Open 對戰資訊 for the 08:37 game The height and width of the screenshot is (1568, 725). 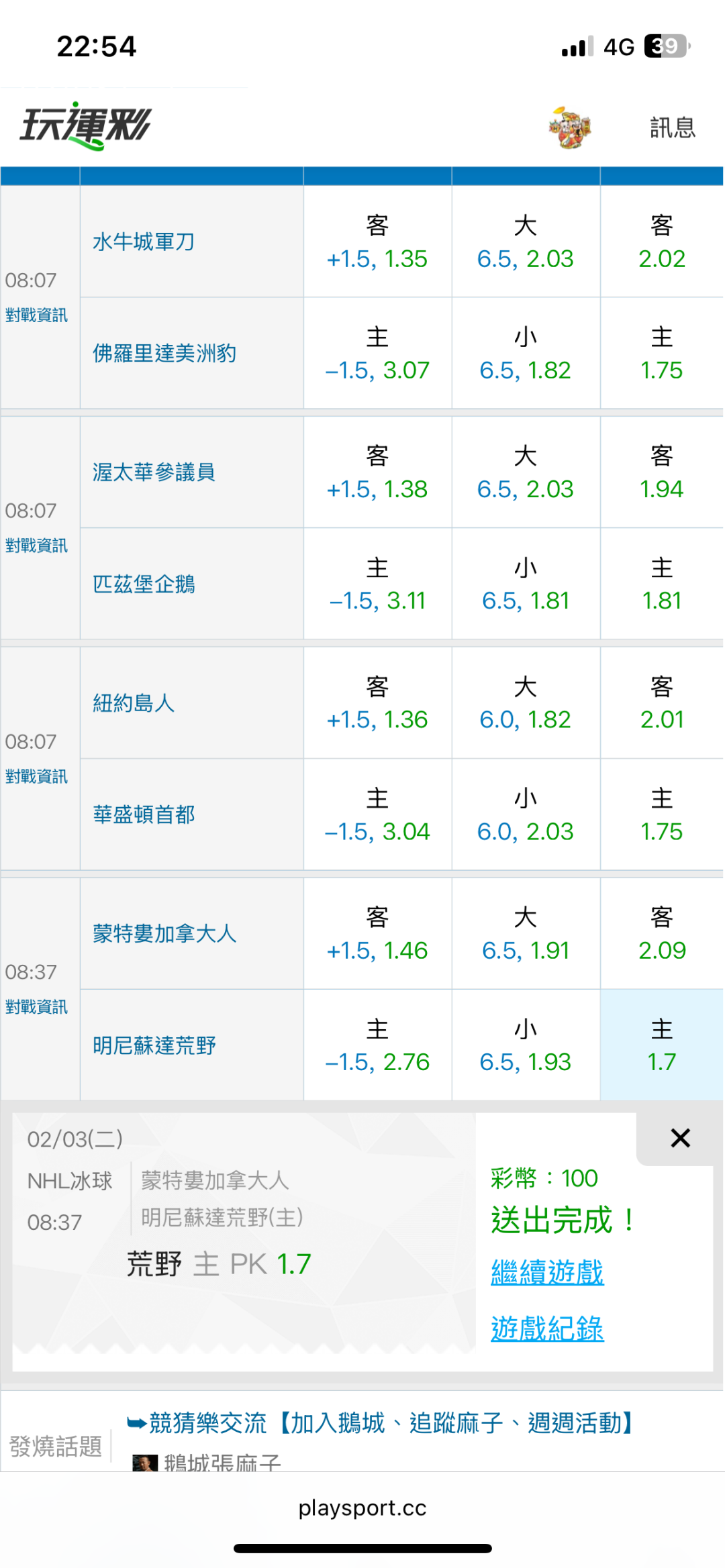tap(37, 1006)
